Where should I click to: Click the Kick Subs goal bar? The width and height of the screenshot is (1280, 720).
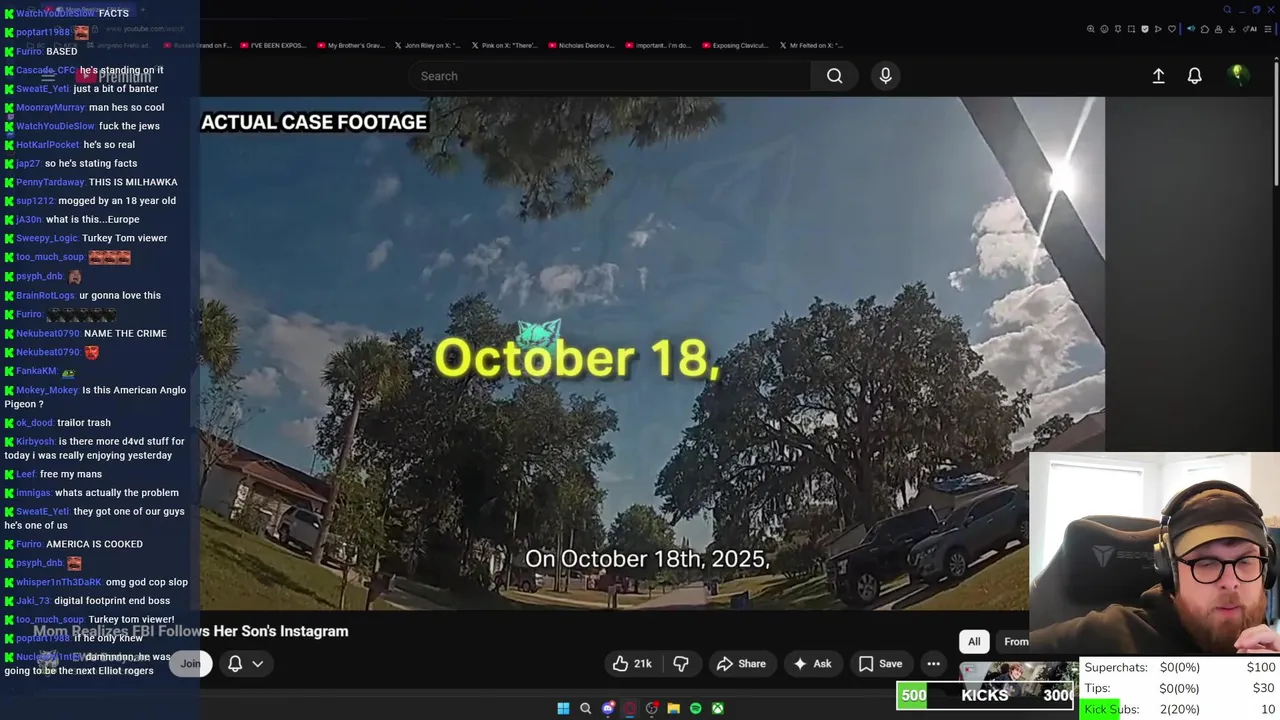tap(1180, 709)
